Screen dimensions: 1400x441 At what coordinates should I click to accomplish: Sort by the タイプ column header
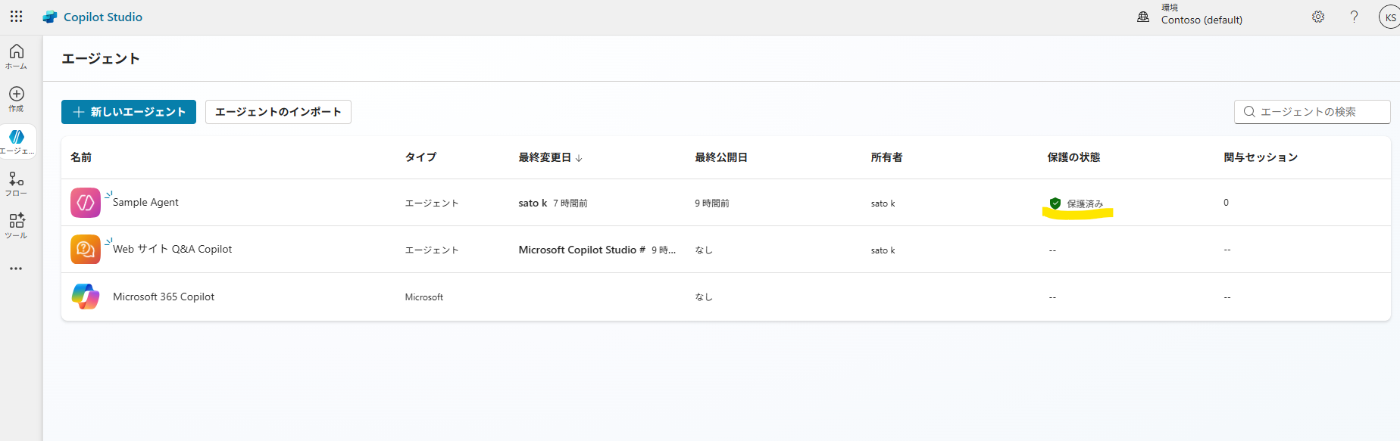pos(420,158)
